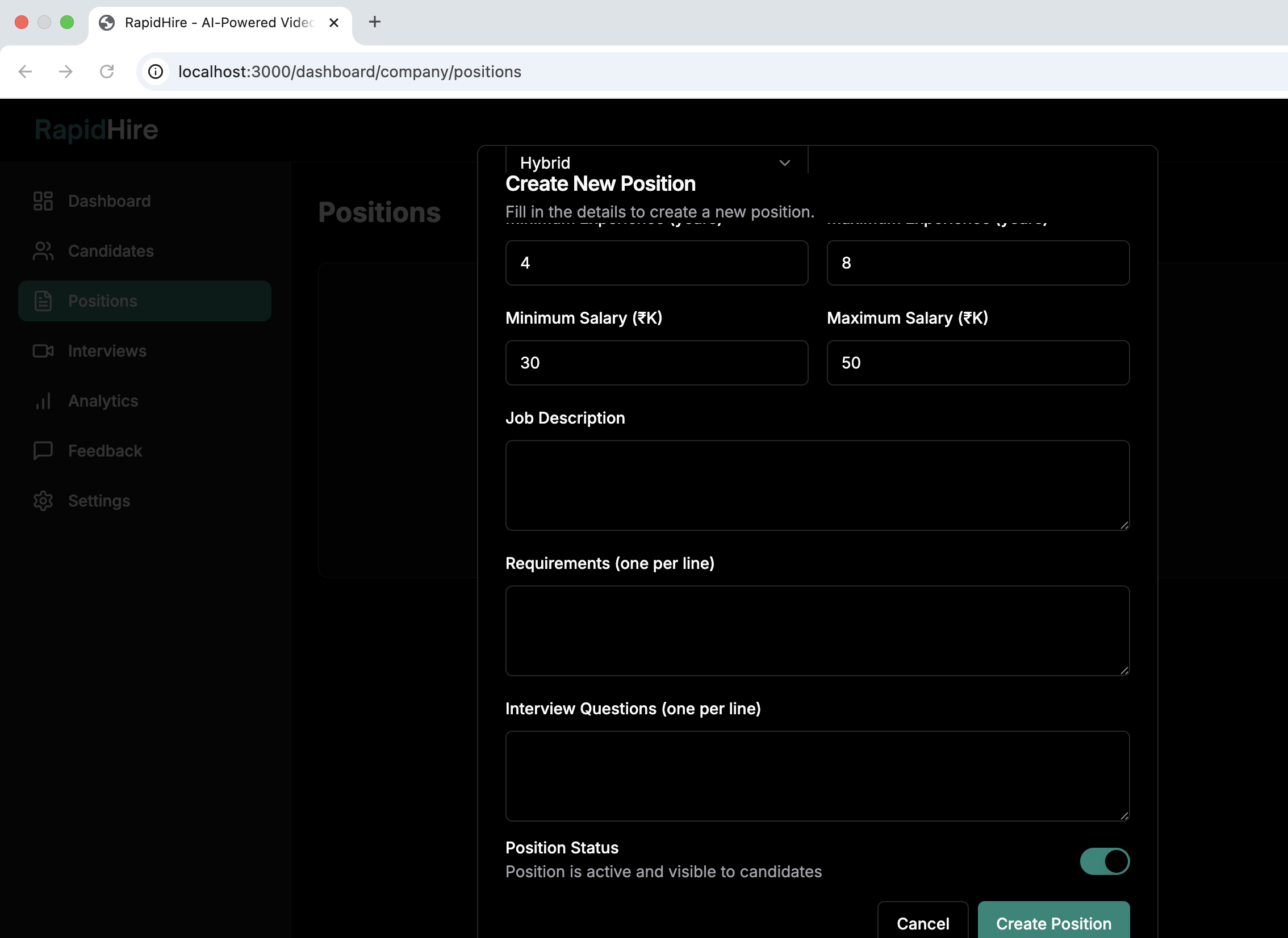Click the chevron arrow on Hybrid select
This screenshot has height=938, width=1288.
(785, 163)
